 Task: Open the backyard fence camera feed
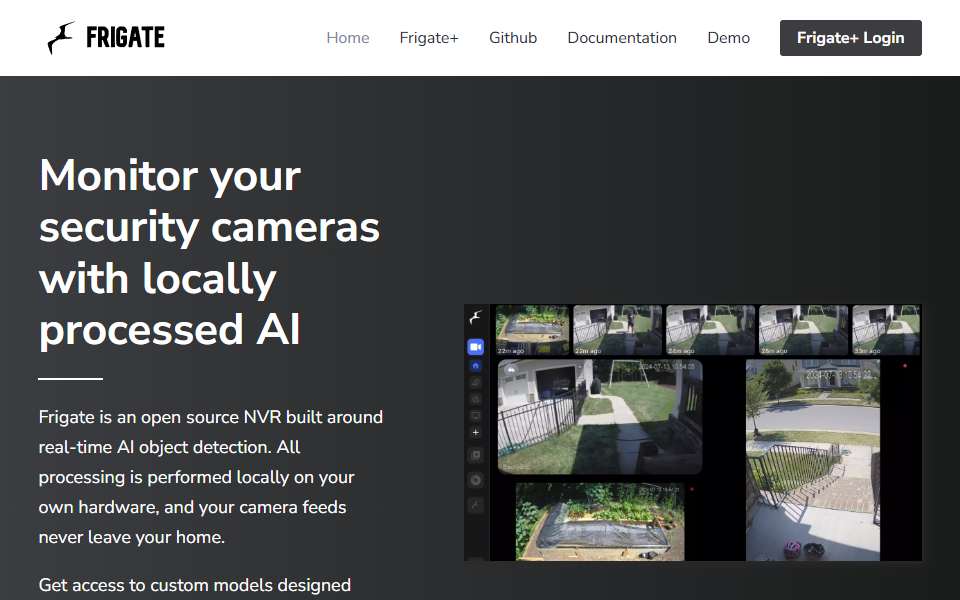click(599, 417)
